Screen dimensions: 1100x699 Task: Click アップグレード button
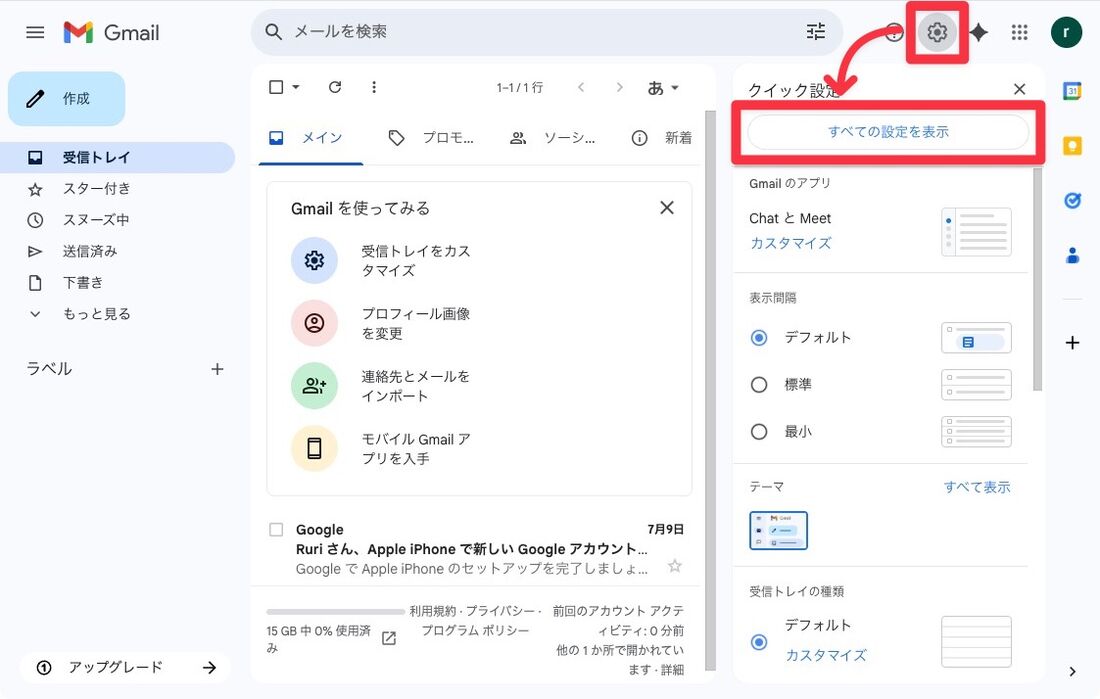click(126, 667)
